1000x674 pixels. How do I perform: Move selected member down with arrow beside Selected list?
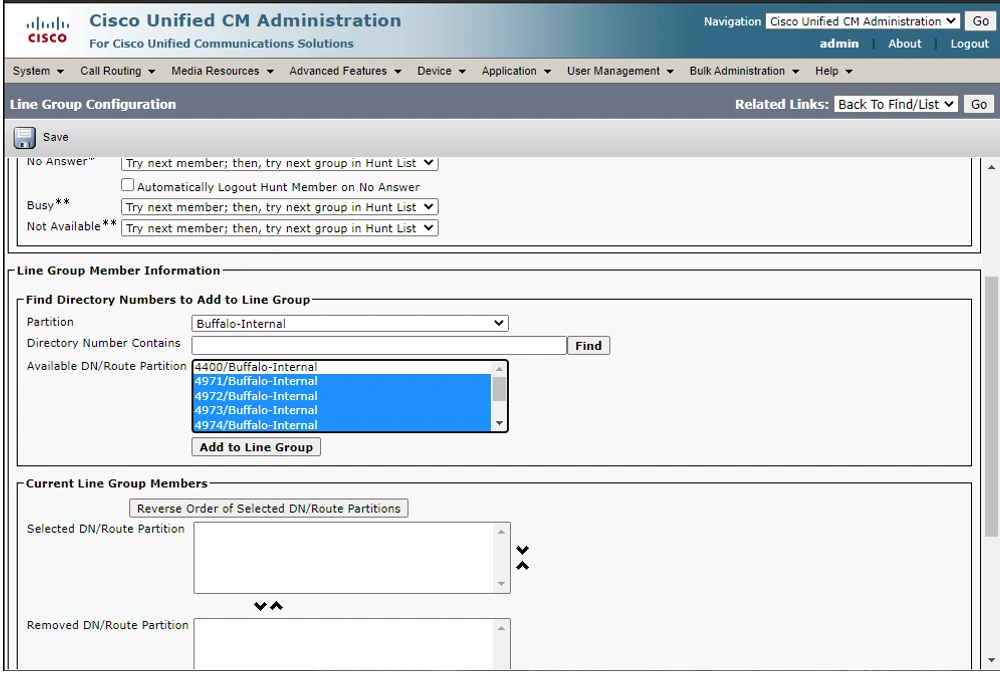tap(522, 550)
